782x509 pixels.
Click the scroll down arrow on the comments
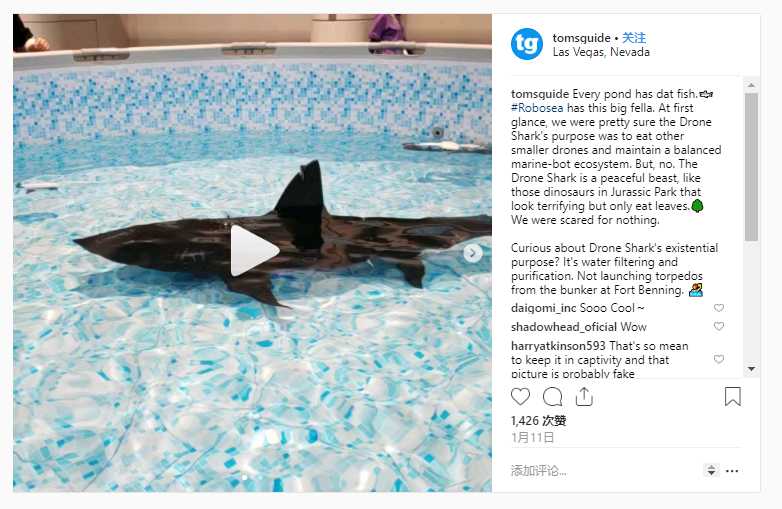click(x=751, y=369)
